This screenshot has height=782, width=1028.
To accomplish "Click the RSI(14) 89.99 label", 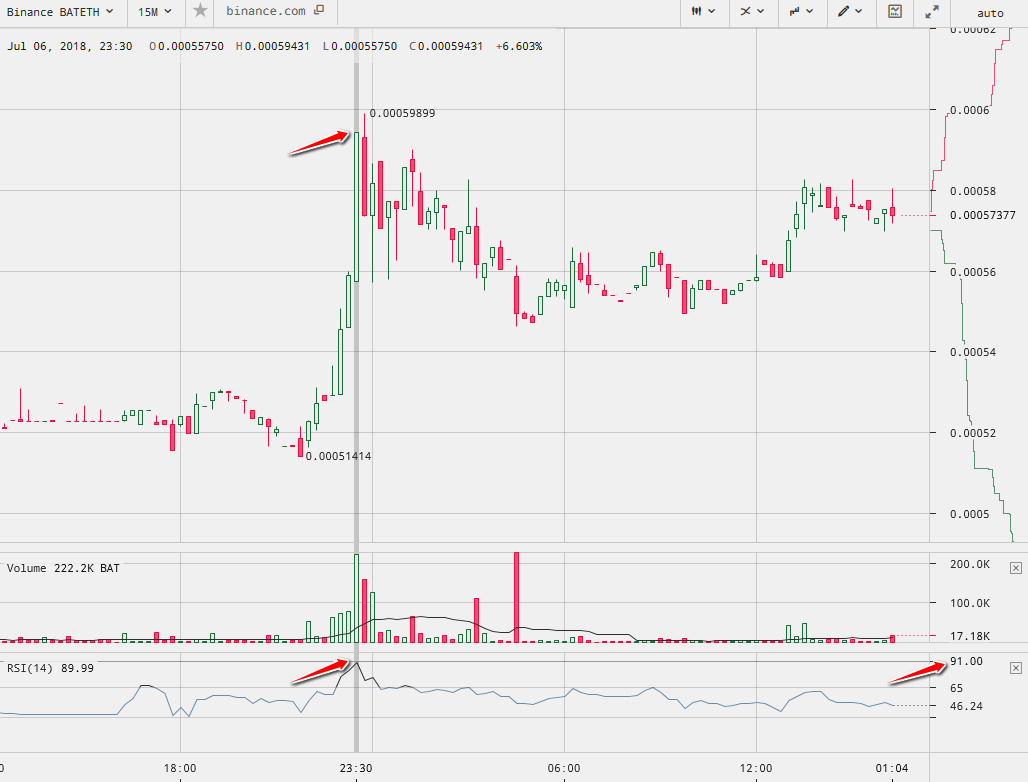I will pyautogui.click(x=50, y=668).
